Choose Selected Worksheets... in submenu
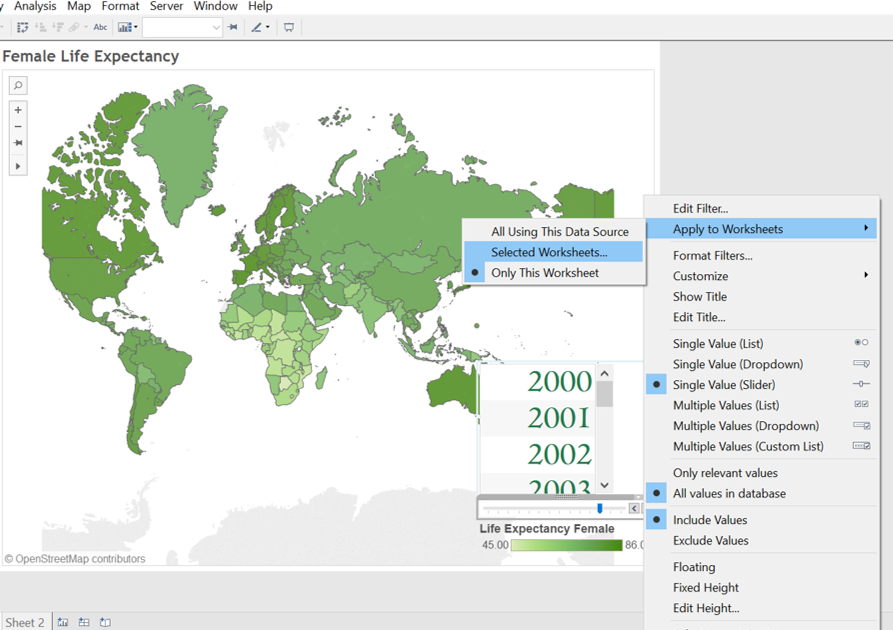This screenshot has height=630, width=893. click(549, 252)
